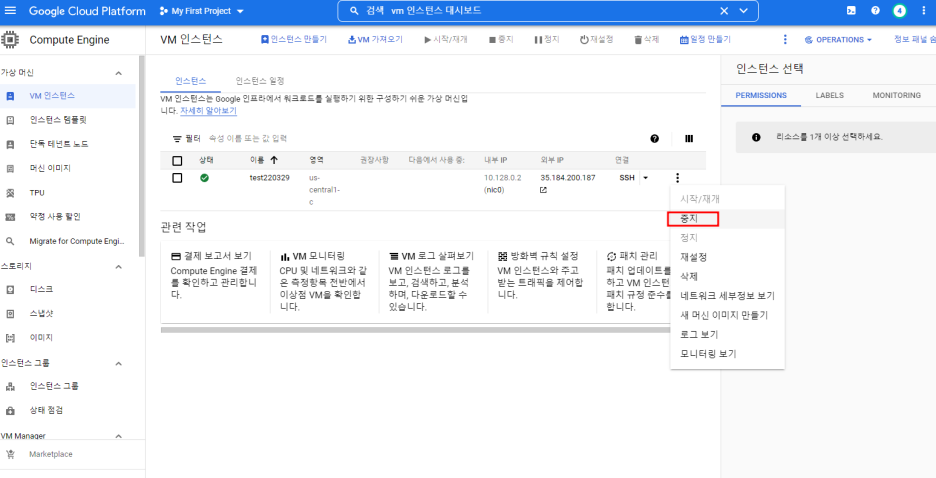Click Migrate for Compute Engine search icon
This screenshot has height=478, width=936.
[10, 241]
